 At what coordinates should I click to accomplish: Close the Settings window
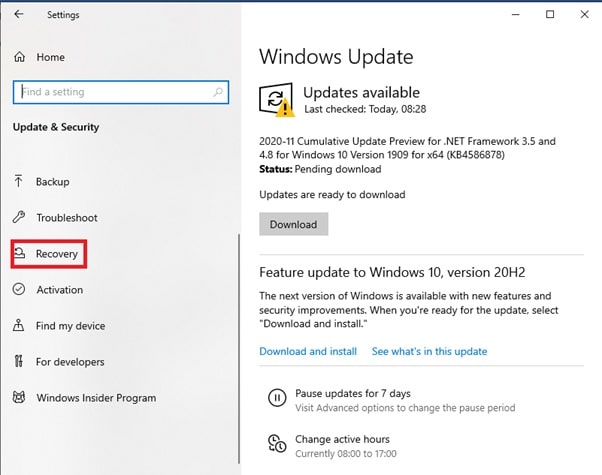coord(584,15)
